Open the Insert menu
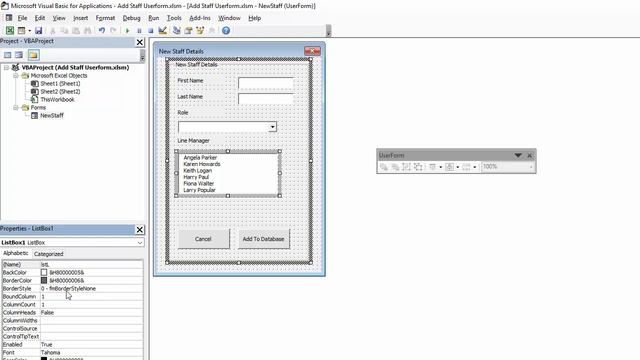 tap(80, 18)
